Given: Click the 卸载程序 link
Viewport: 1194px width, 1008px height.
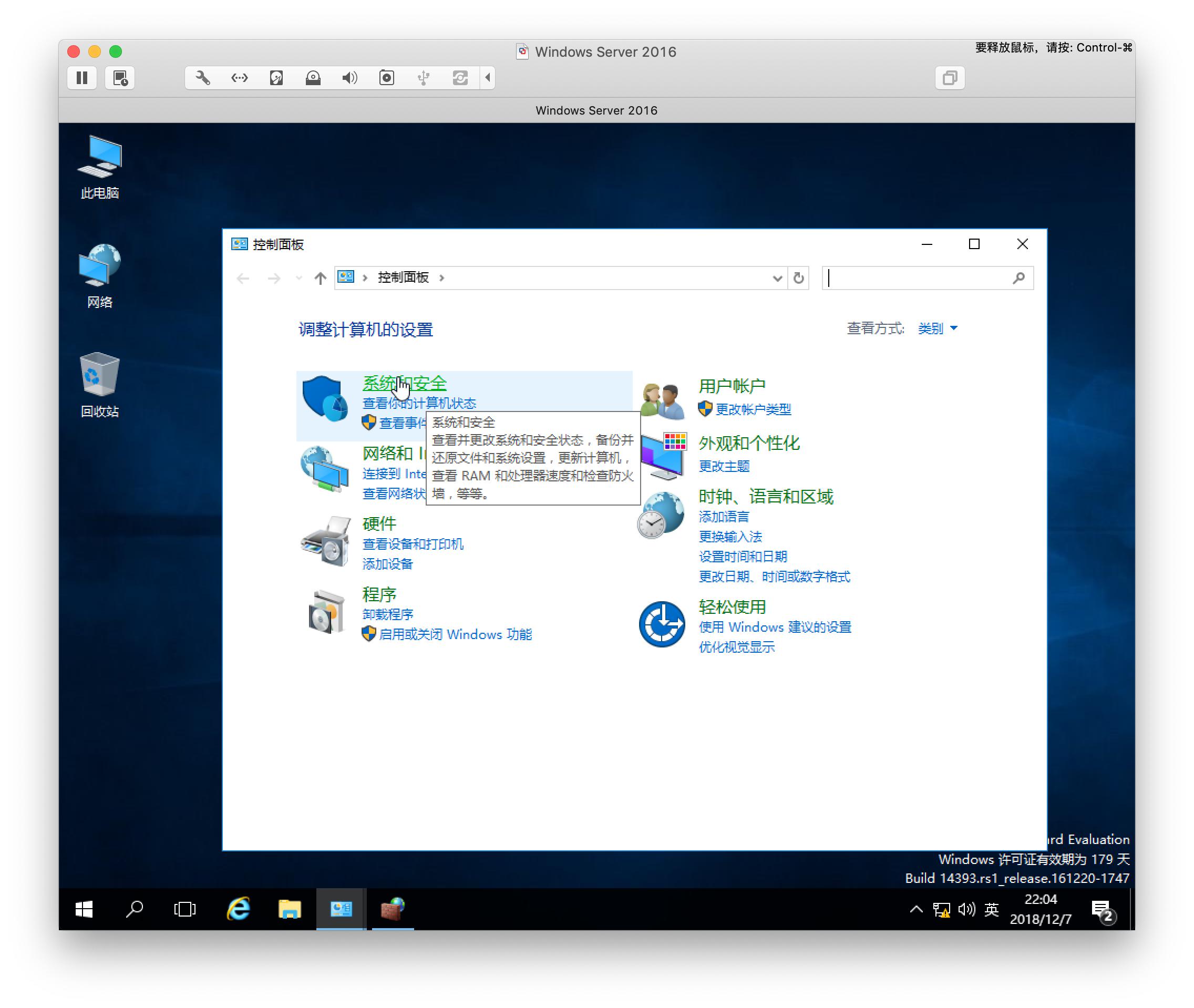Looking at the screenshot, I should (388, 614).
